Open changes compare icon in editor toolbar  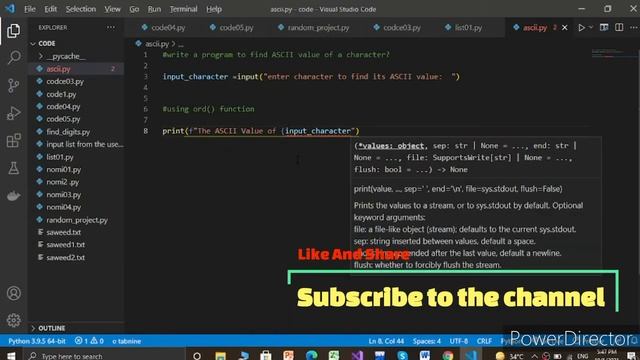pos(604,27)
